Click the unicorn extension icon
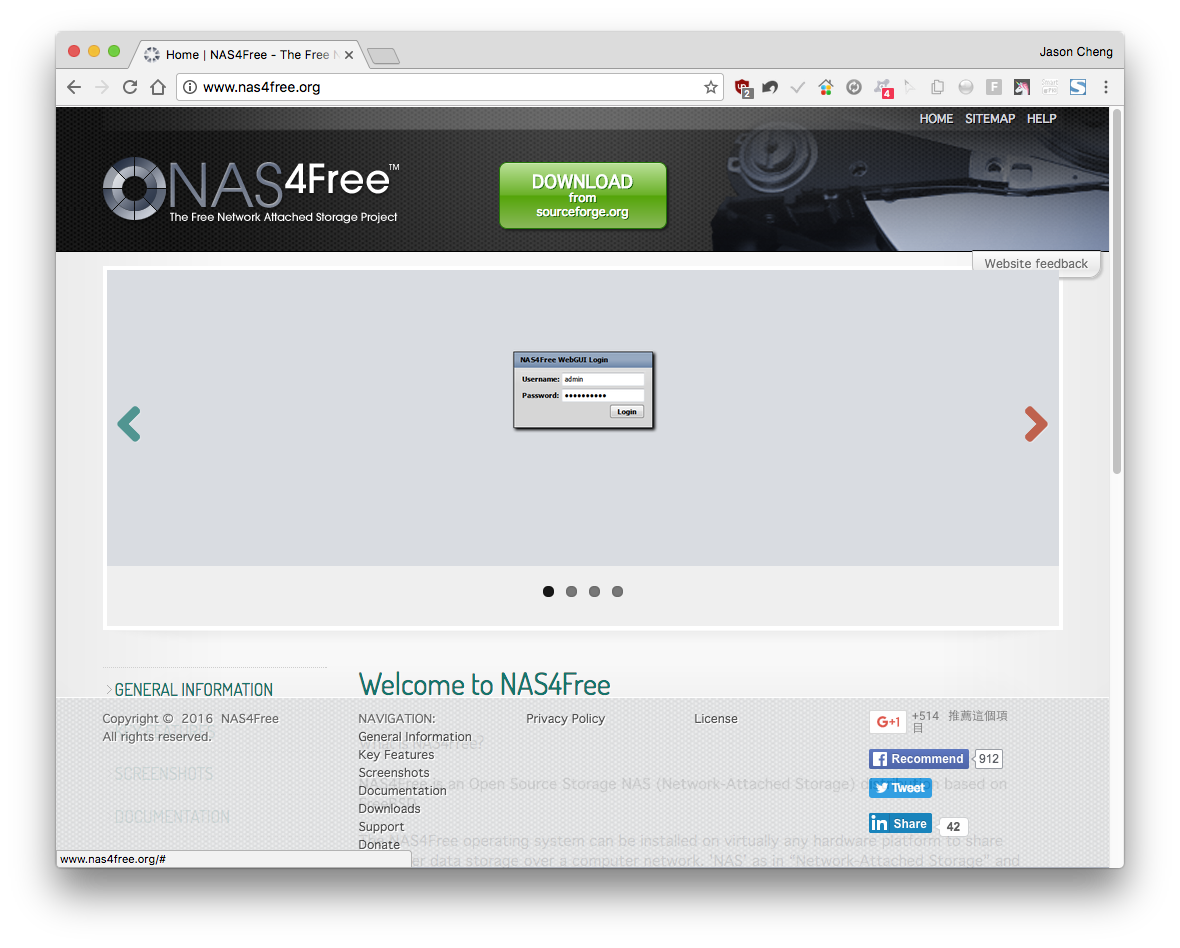Image resolution: width=1180 pixels, height=948 pixels. (1021, 87)
